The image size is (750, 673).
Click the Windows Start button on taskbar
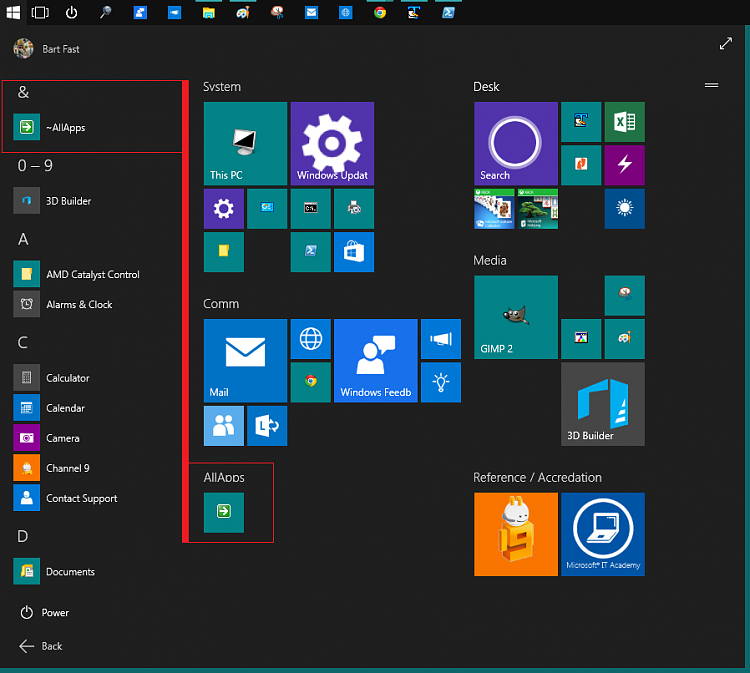pyautogui.click(x=13, y=12)
